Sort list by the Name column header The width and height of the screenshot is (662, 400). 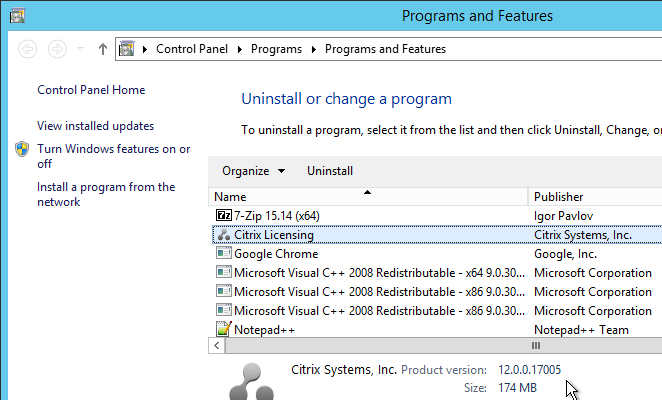coord(368,196)
